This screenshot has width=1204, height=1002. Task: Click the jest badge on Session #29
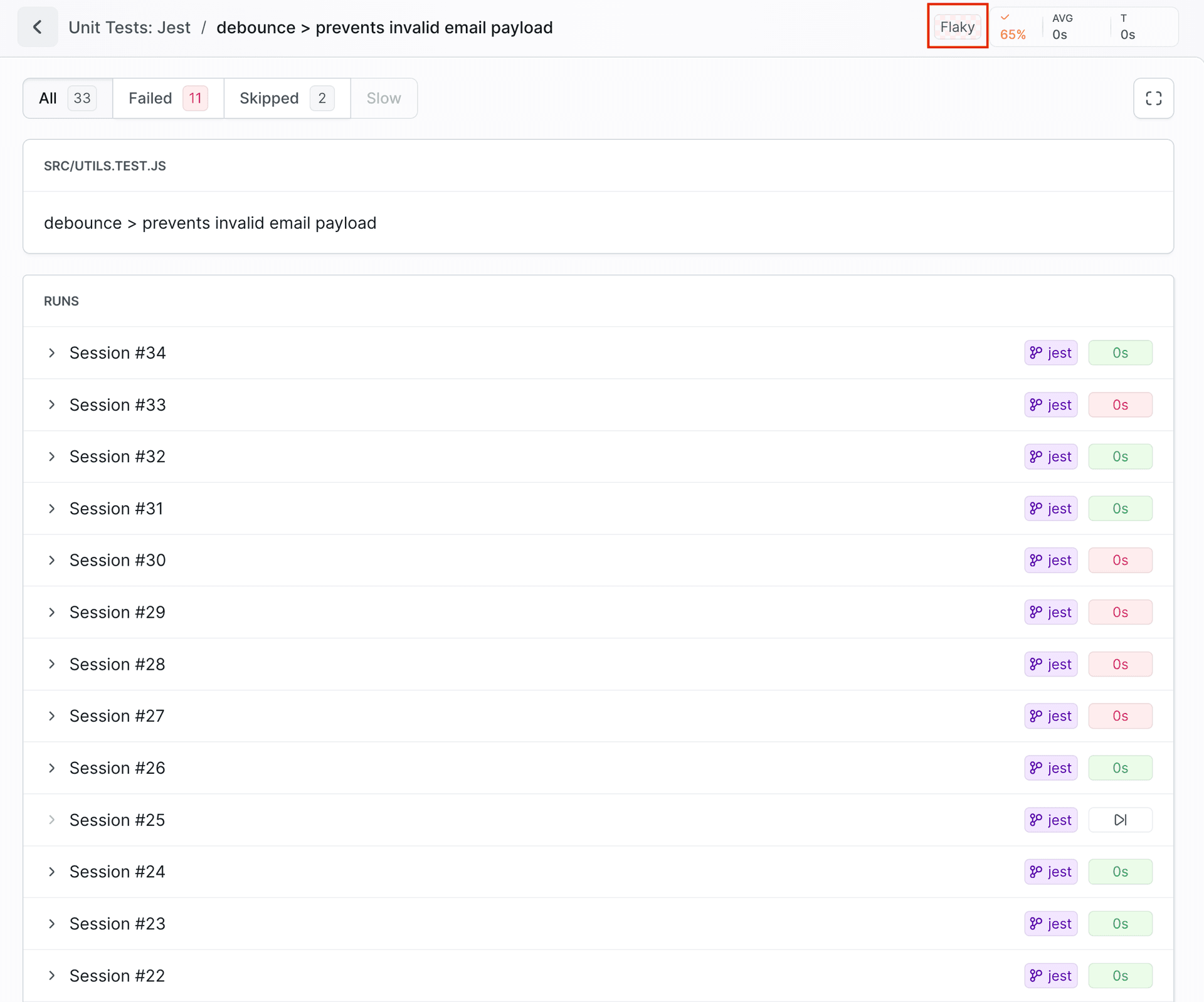1050,612
